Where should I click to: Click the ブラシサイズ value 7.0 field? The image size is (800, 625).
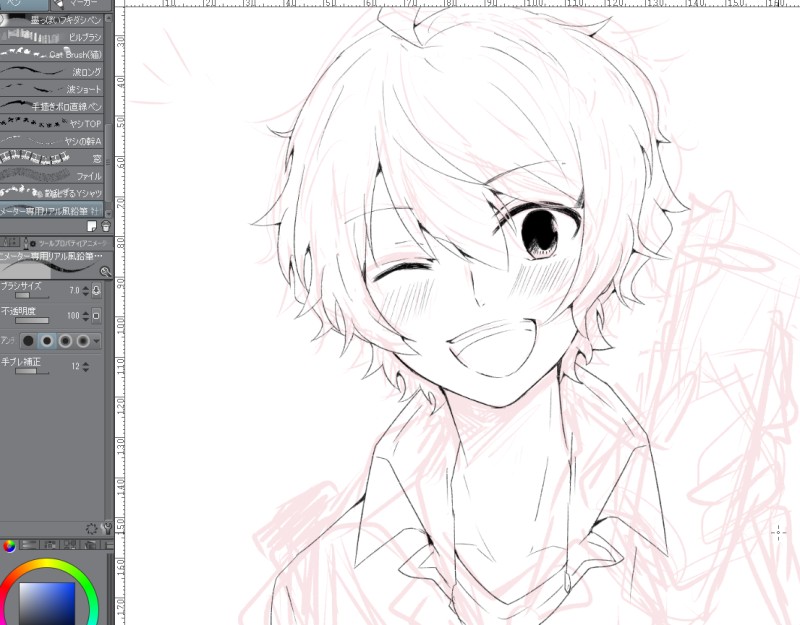[74, 291]
